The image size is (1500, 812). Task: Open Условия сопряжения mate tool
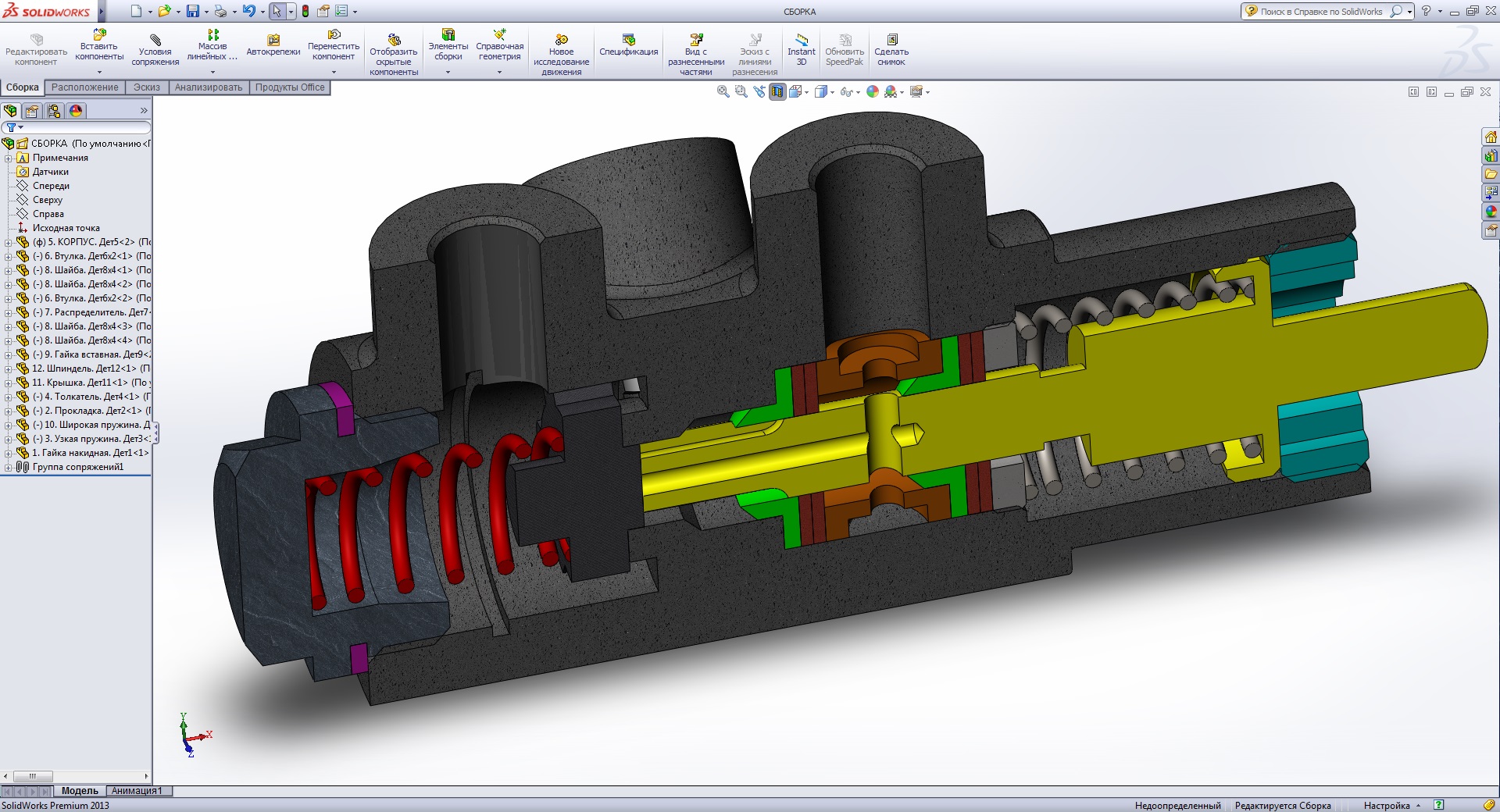pos(155,52)
